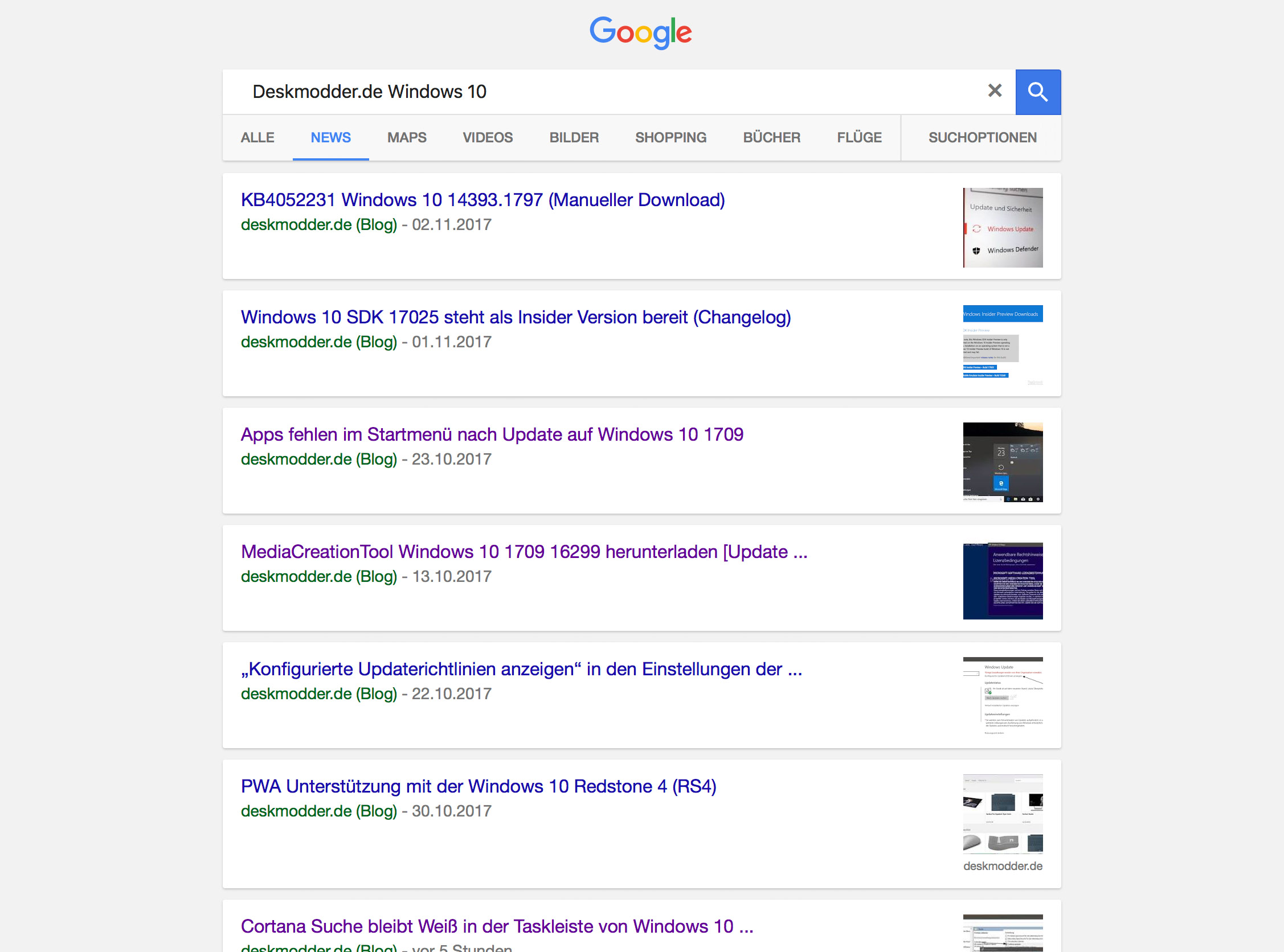Click the Windows Update thumbnail for KB4052231
Viewport: 1284px width, 952px height.
1003,228
